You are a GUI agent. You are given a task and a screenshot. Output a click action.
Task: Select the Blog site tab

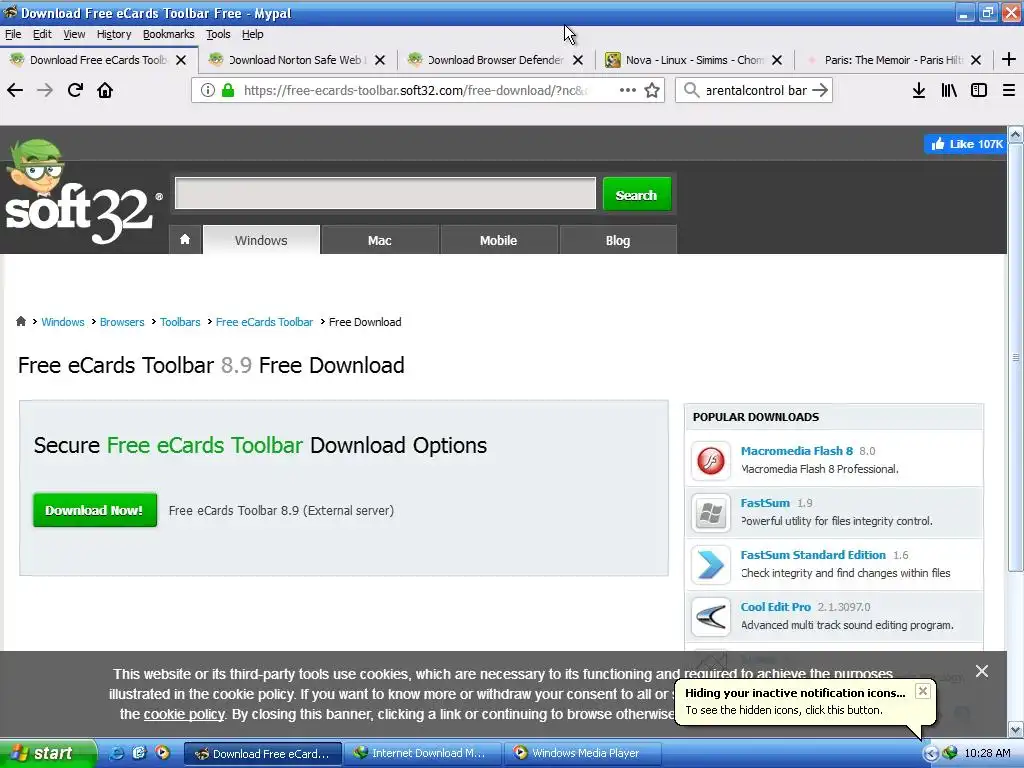(x=618, y=240)
